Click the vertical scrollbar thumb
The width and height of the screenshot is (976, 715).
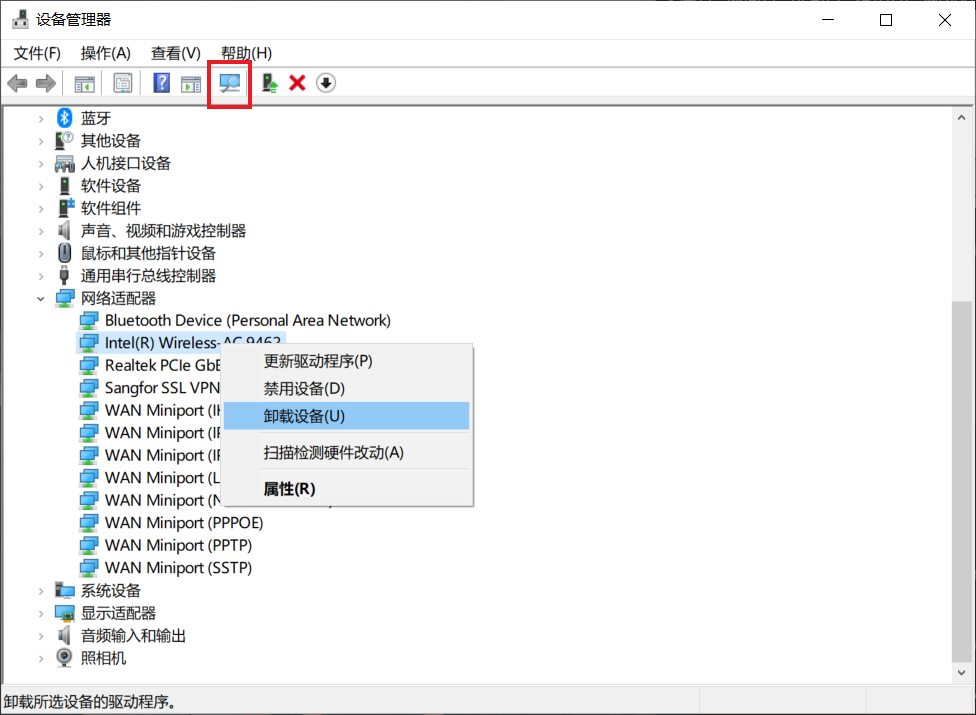coord(962,482)
